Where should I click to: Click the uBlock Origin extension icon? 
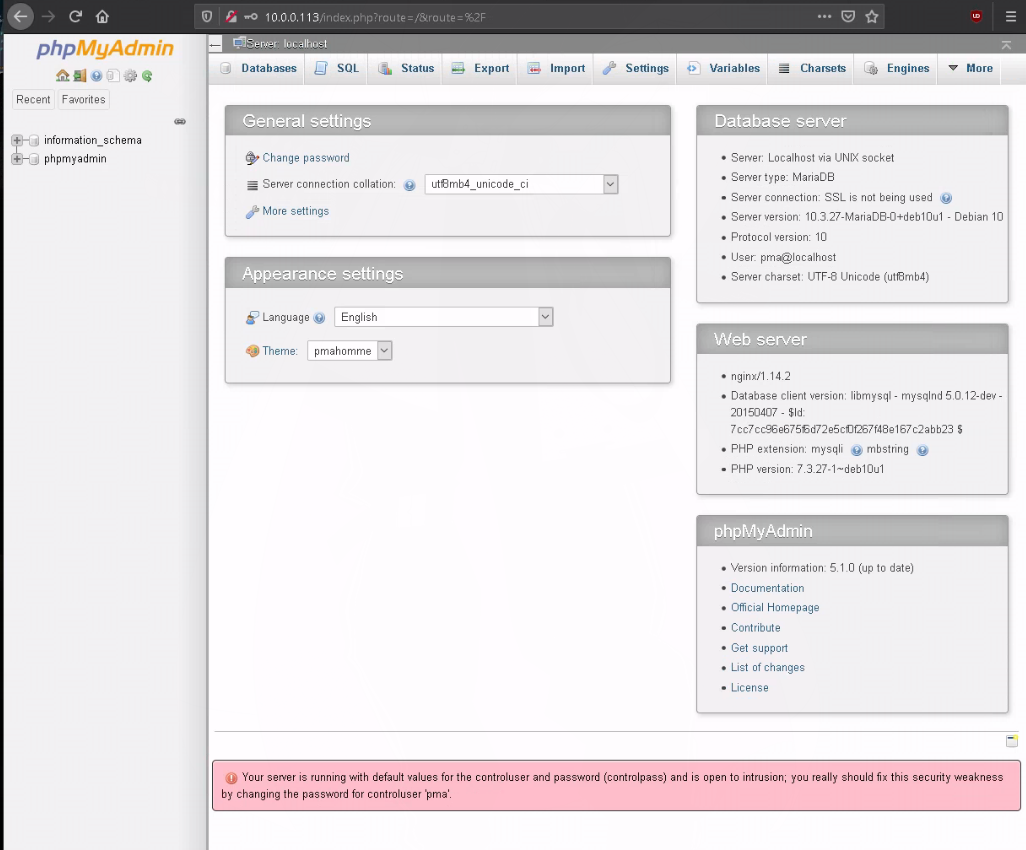(x=976, y=16)
